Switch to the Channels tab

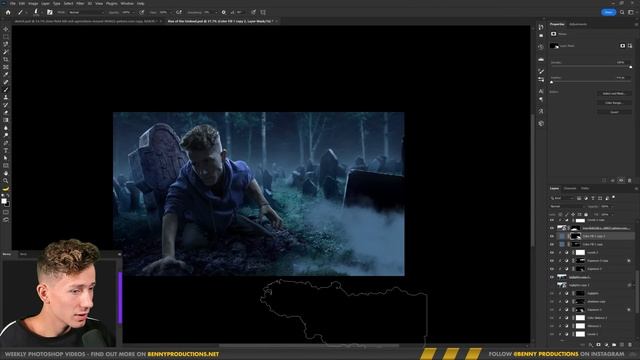(x=570, y=188)
